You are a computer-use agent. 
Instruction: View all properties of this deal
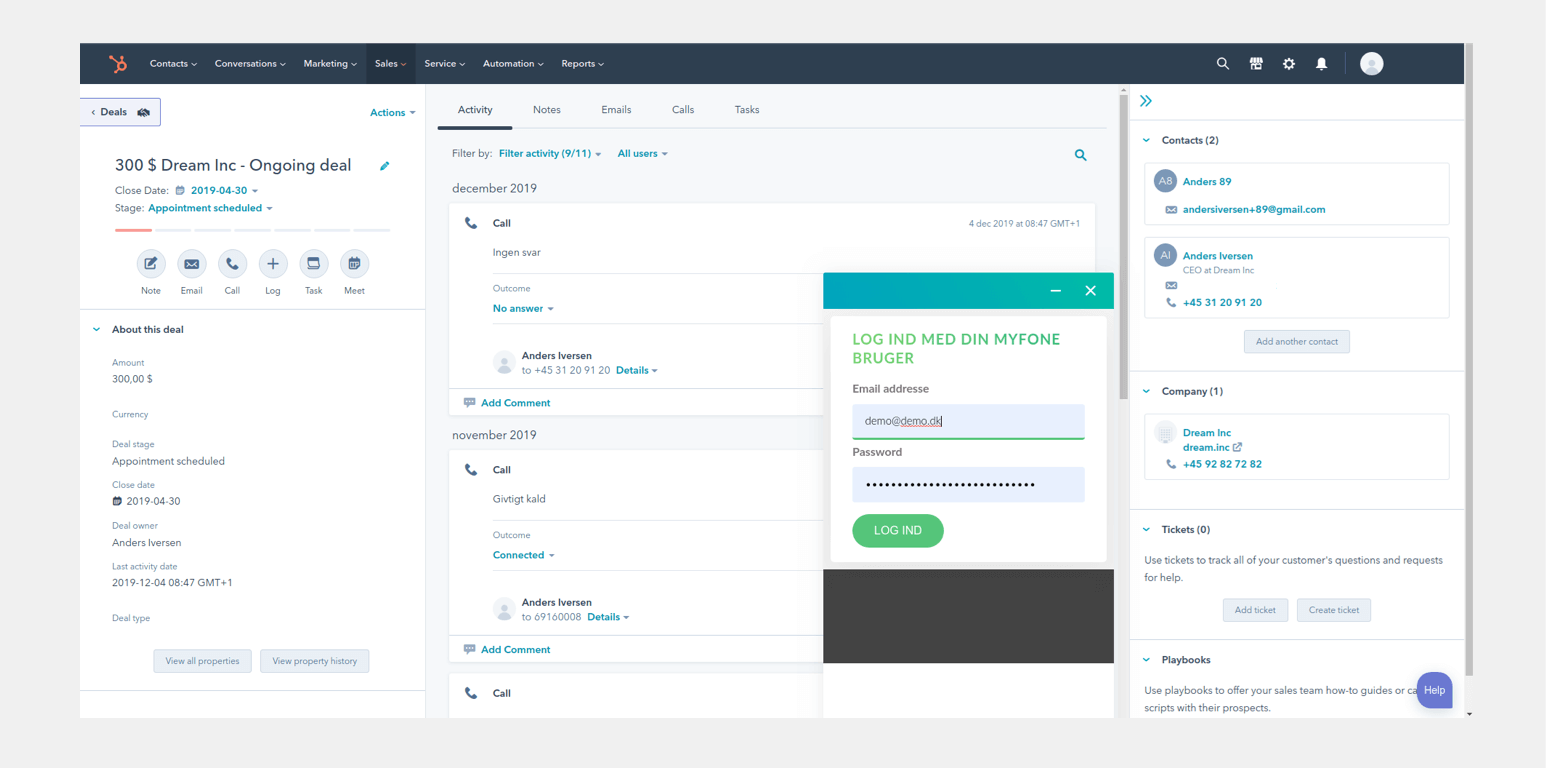tap(202, 660)
